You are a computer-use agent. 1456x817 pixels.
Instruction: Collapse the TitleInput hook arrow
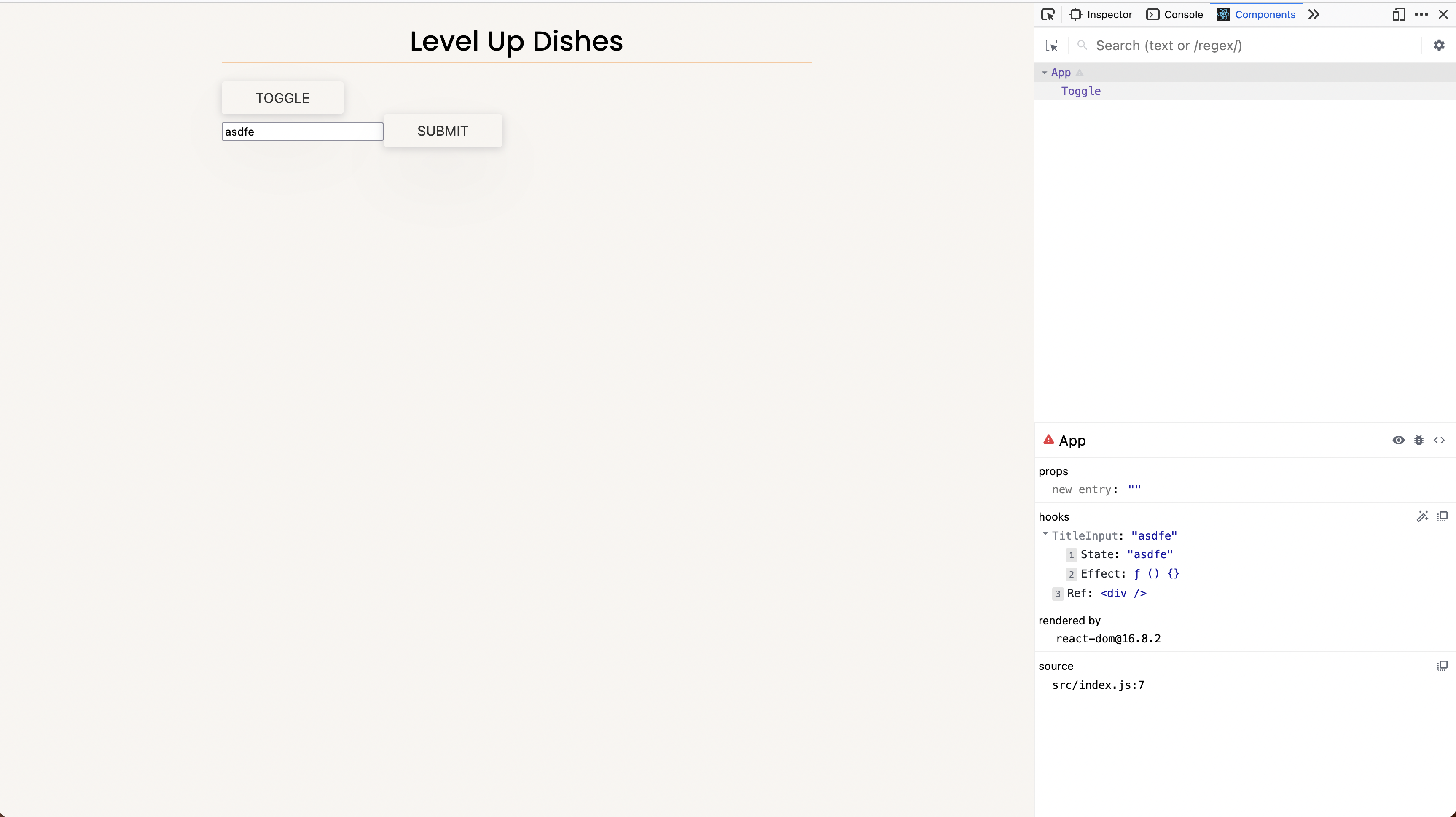pyautogui.click(x=1045, y=534)
